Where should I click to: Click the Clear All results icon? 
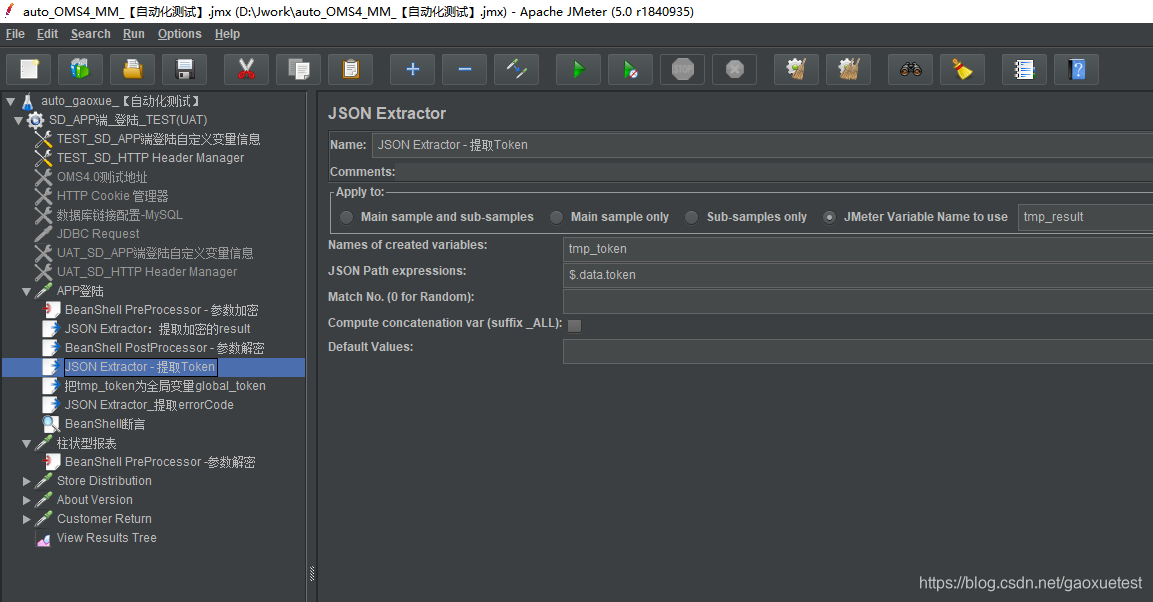pyautogui.click(x=849, y=70)
